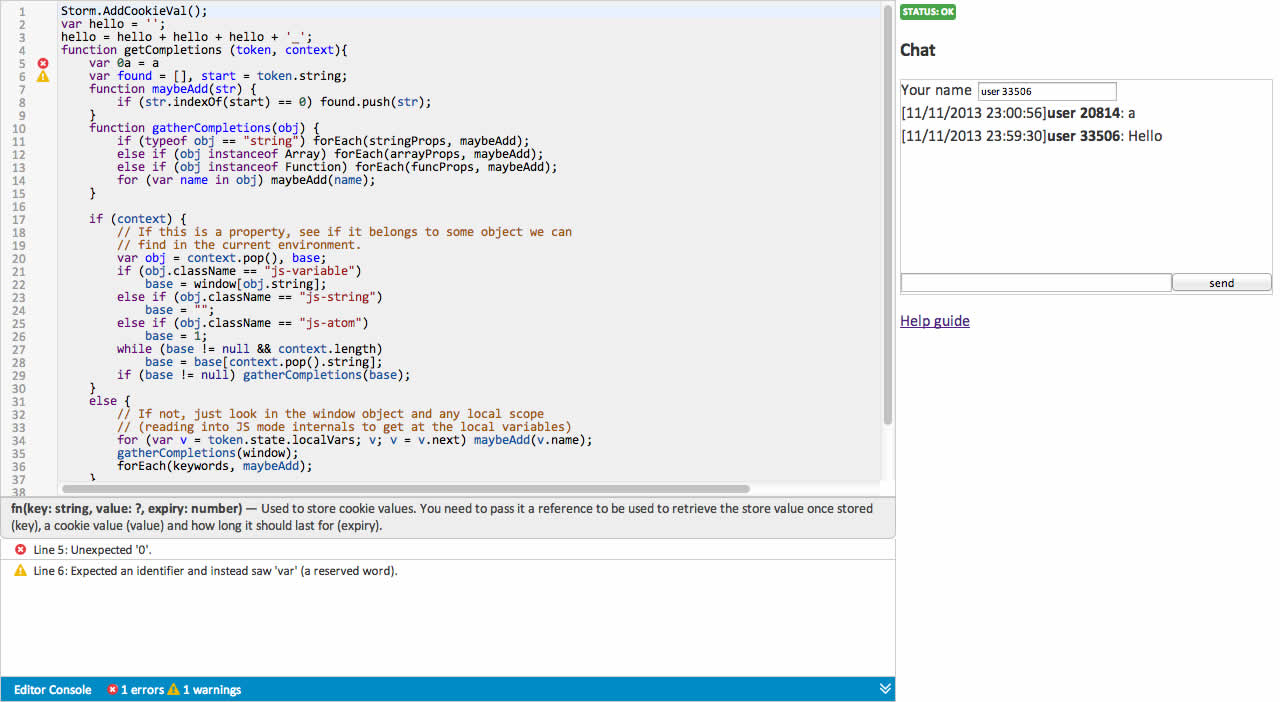Screen dimensions: 1280x702
Task: Click the red error icon beside 'Line 5: Unexpected'
Action: [20, 549]
